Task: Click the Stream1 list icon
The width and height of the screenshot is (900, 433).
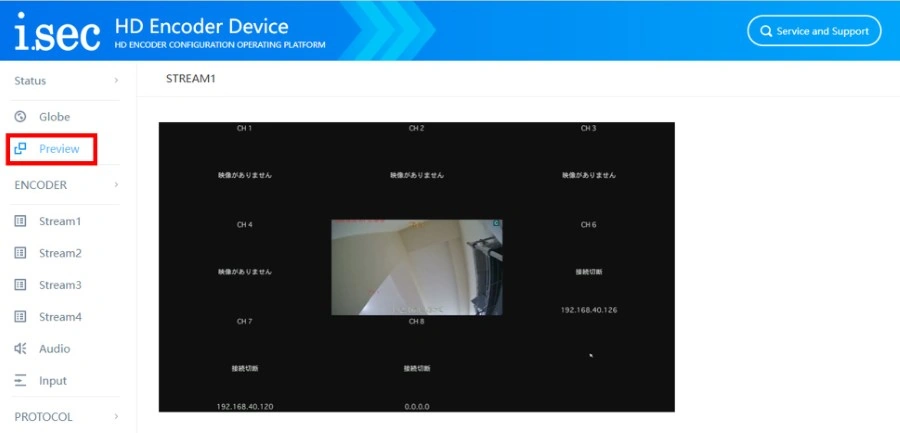Action: 20,221
